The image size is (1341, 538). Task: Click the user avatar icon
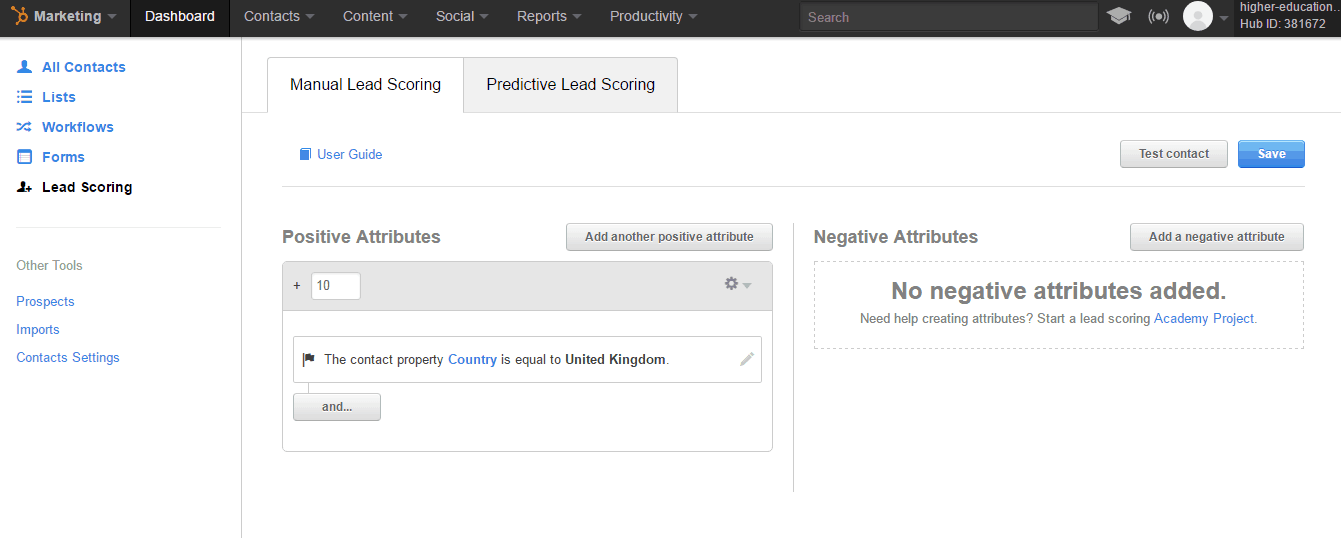1197,16
